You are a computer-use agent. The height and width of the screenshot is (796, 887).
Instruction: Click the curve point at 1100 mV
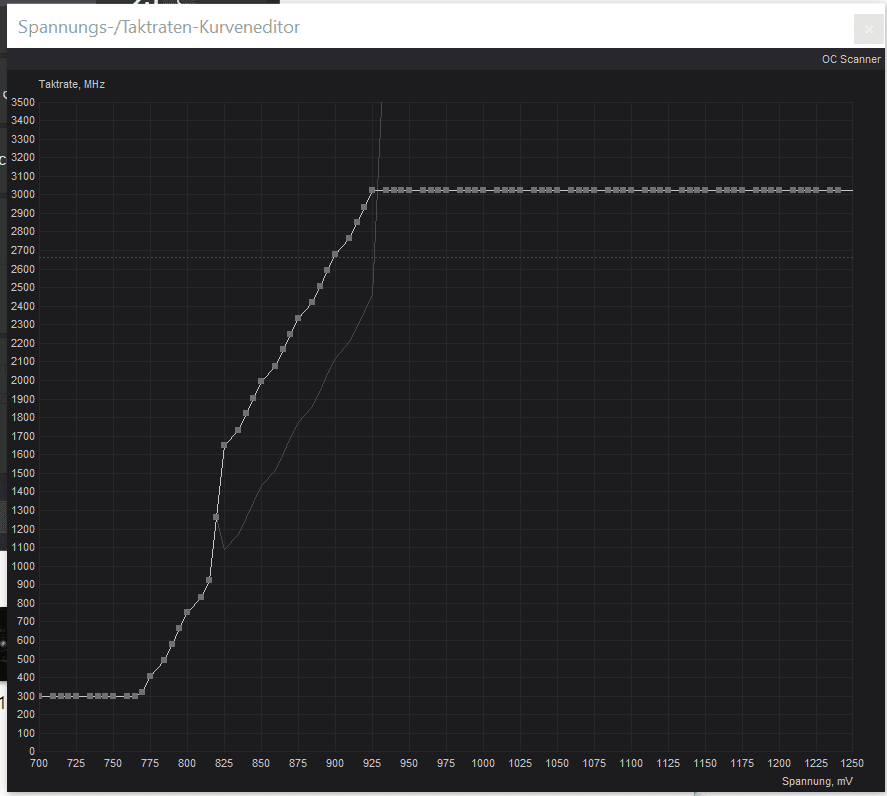[x=631, y=190]
